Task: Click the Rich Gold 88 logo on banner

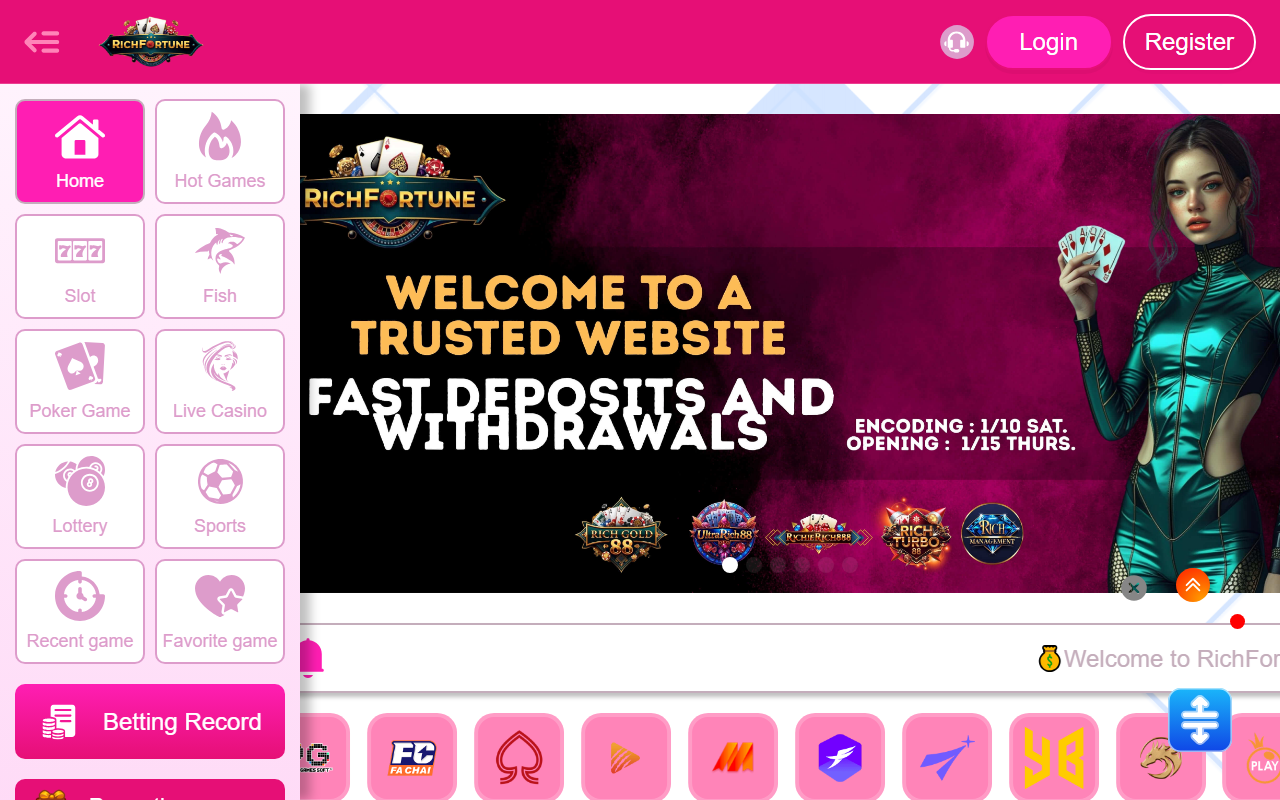Action: [x=621, y=535]
